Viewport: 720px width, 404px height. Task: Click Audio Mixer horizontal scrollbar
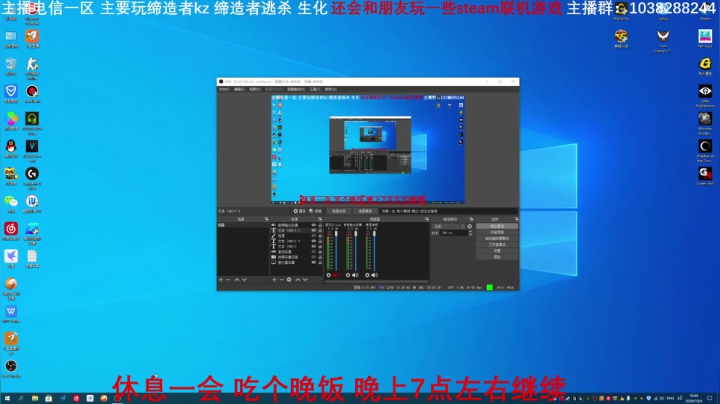coord(377,281)
